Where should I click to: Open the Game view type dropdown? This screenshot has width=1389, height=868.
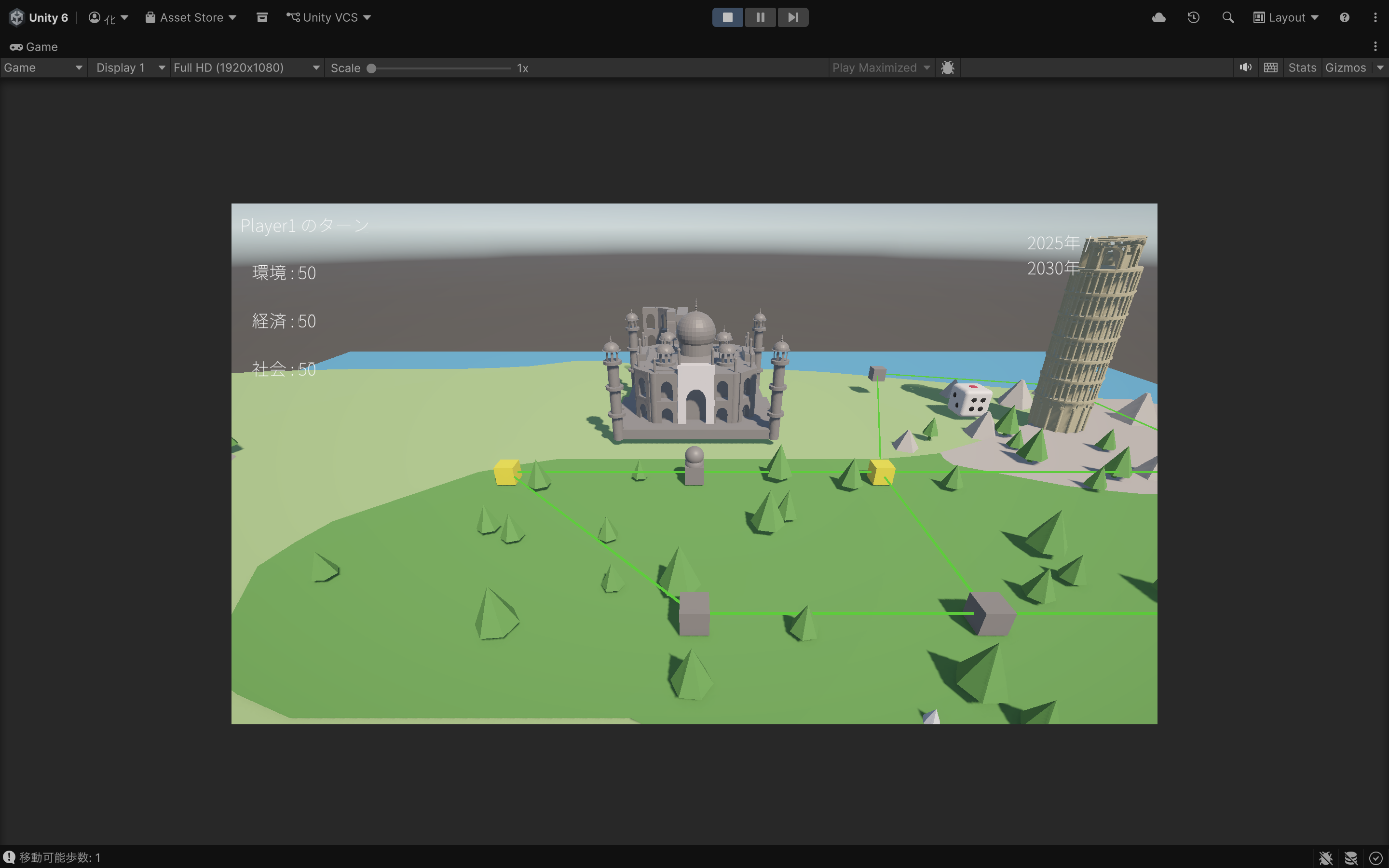coord(43,68)
